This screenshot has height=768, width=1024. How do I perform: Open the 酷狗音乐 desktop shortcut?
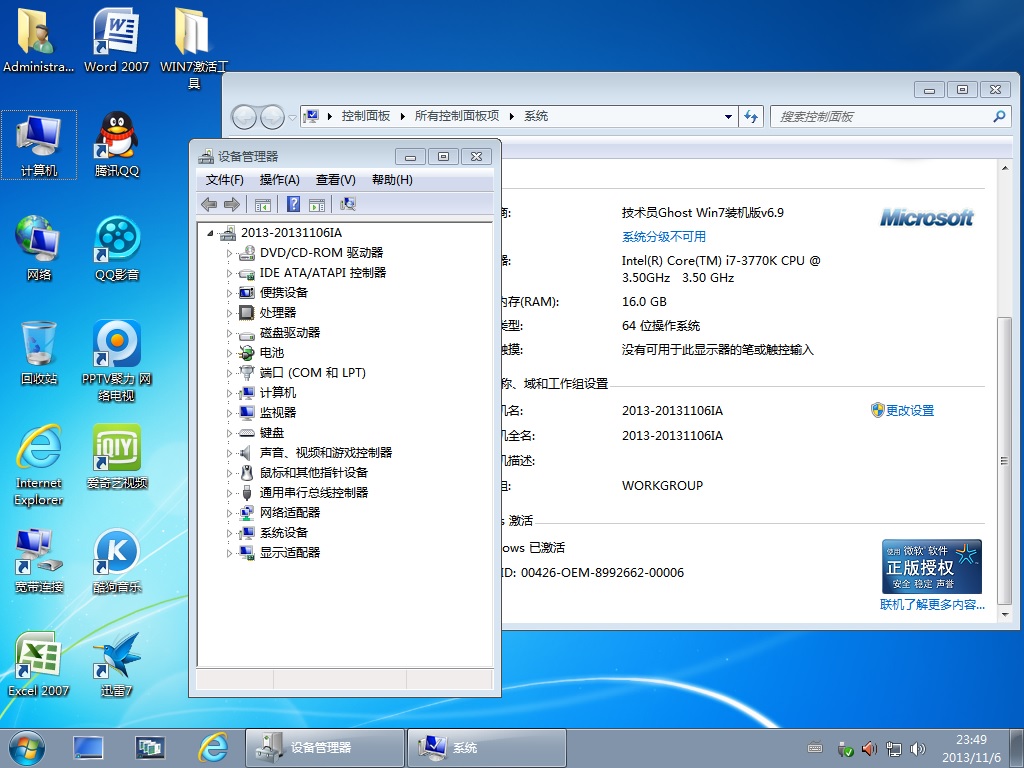pyautogui.click(x=117, y=561)
